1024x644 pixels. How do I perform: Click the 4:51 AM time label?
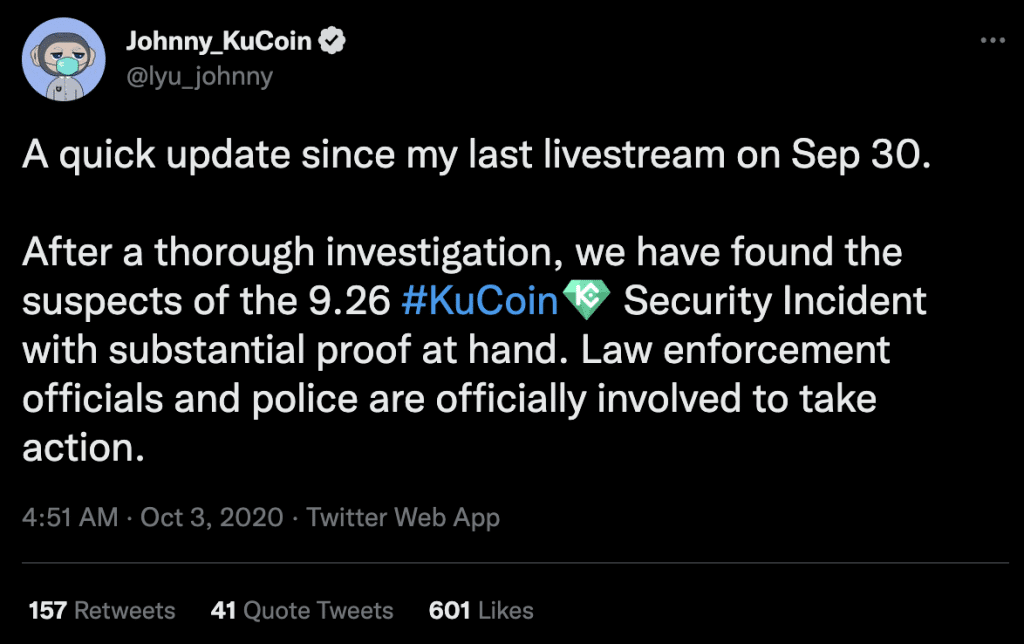coord(66,518)
